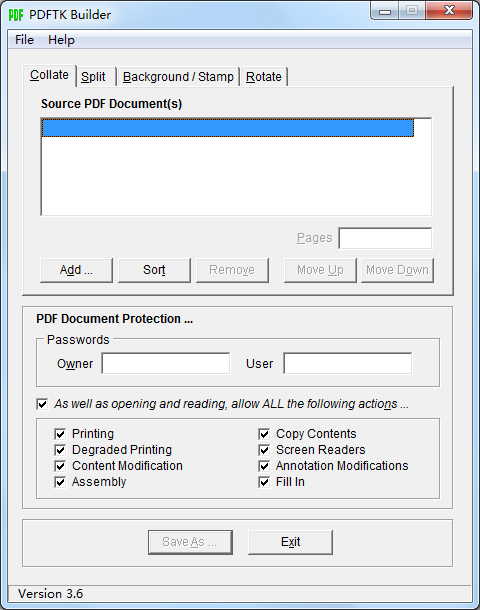Click the maximize window button
This screenshot has width=480, height=610.
pyautogui.click(x=412, y=11)
